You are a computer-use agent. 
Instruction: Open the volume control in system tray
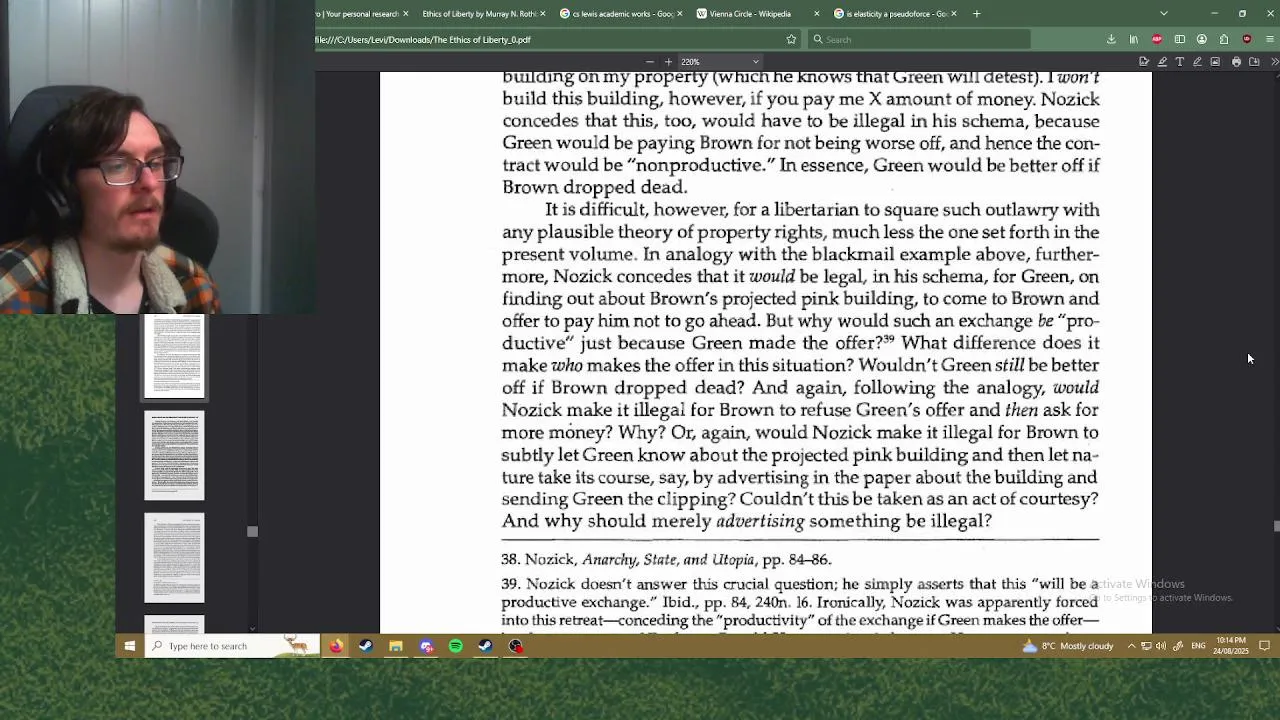1160,646
